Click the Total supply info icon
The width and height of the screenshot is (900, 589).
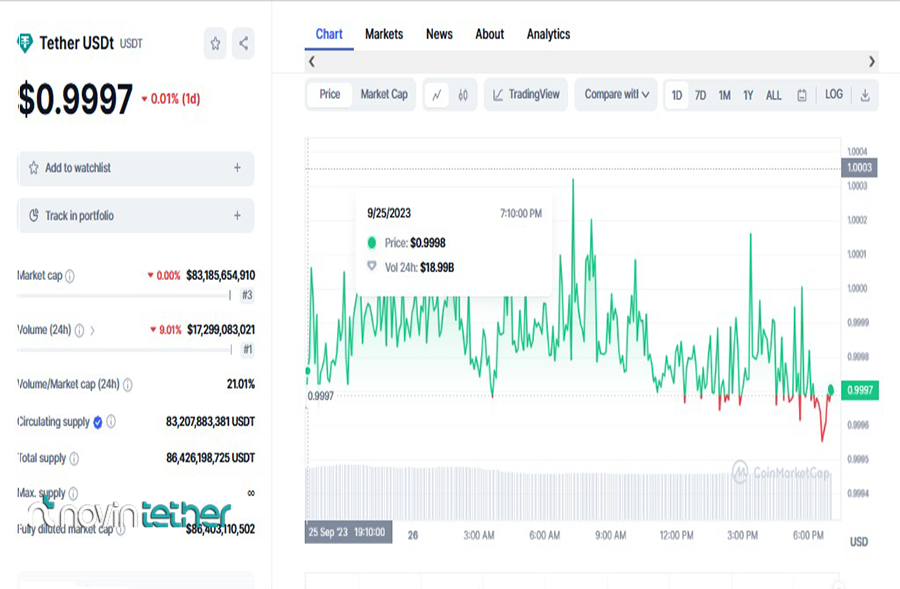coord(74,459)
